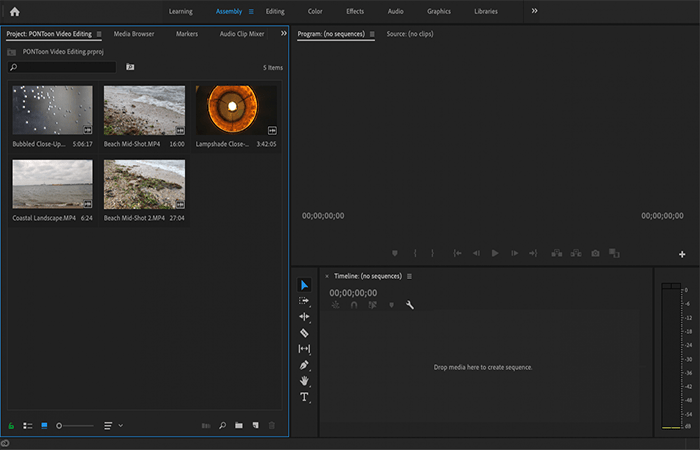Switch to the Editing workspace
This screenshot has width=700, height=450.
pos(275,12)
